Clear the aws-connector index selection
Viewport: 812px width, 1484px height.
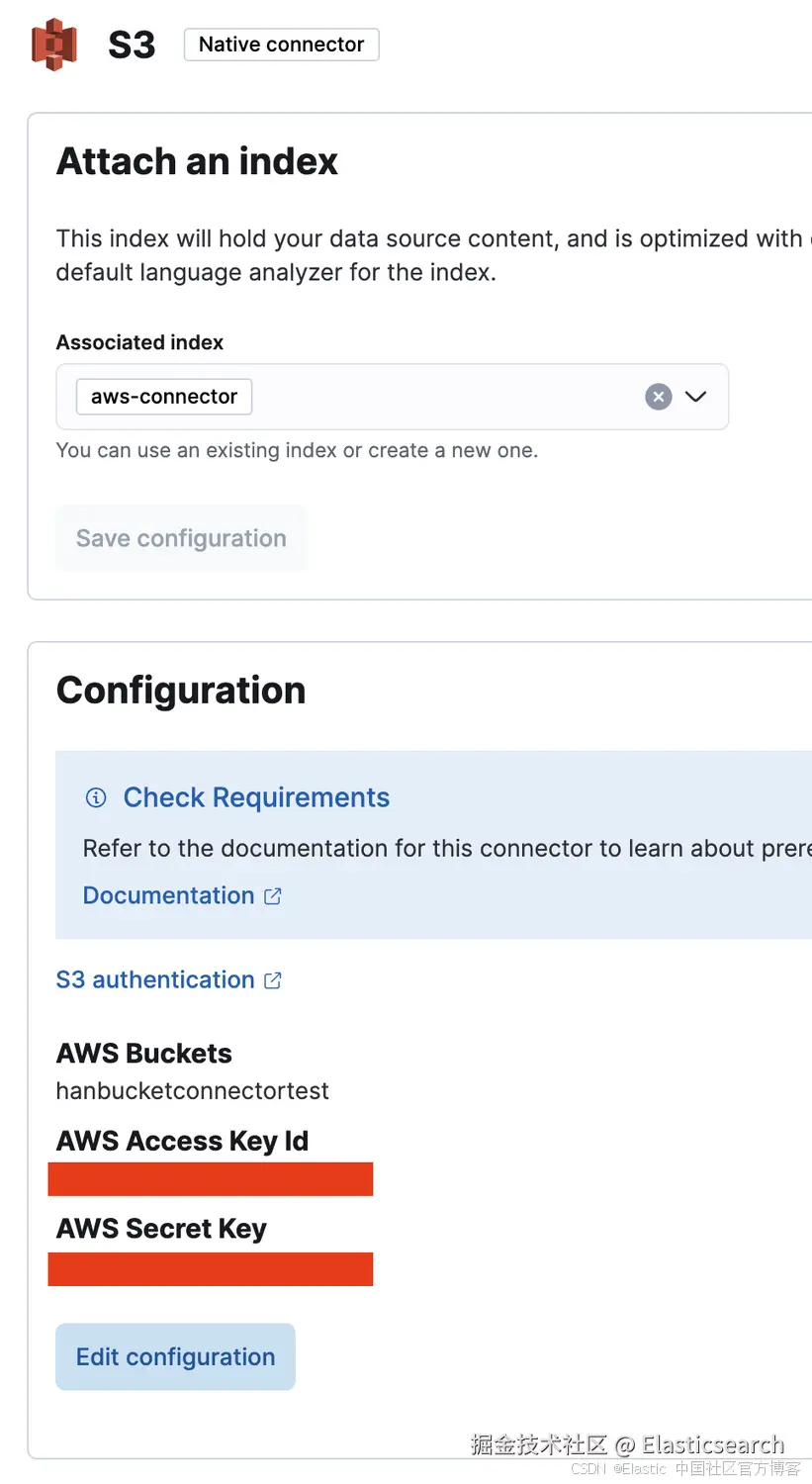point(659,397)
